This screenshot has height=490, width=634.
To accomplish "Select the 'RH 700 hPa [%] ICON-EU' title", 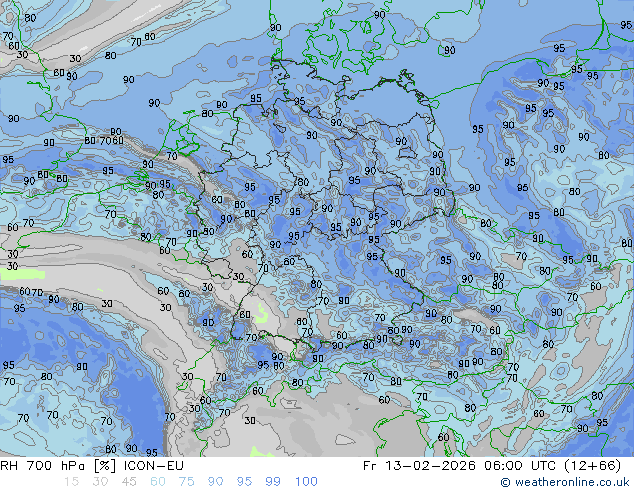I will (92, 466).
